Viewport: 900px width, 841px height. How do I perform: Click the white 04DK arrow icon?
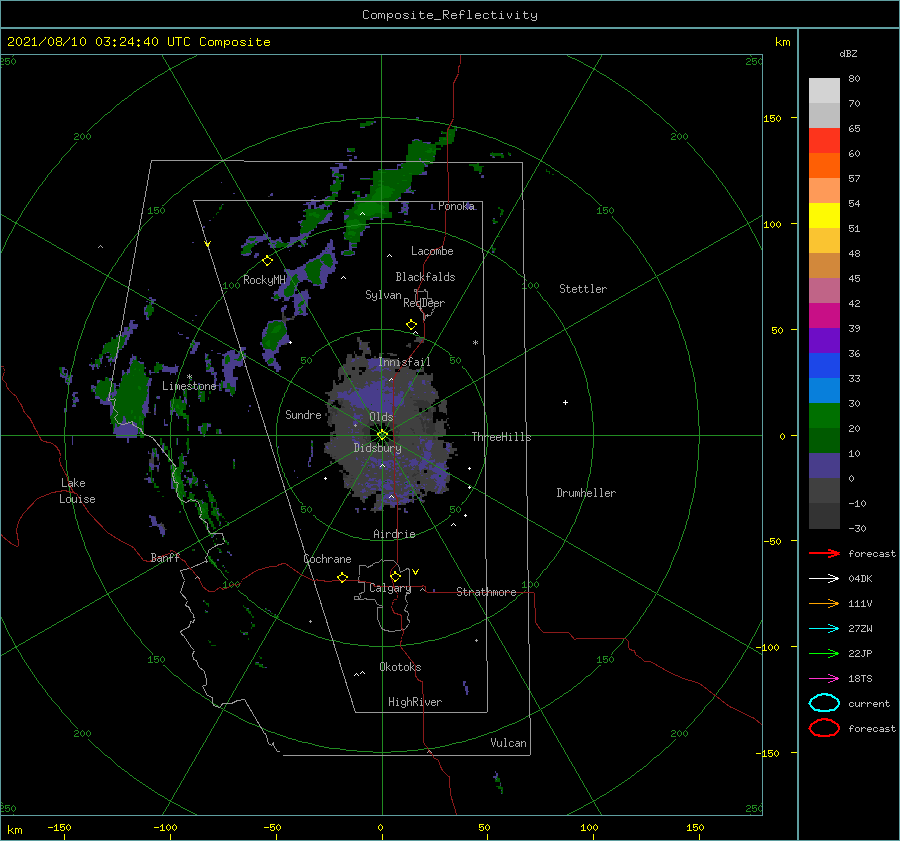tap(824, 579)
